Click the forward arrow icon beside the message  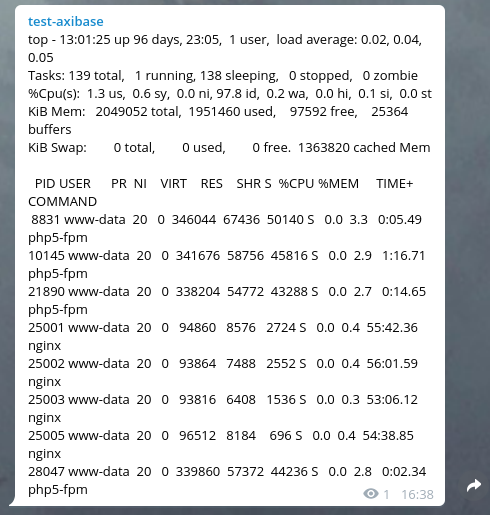(474, 485)
